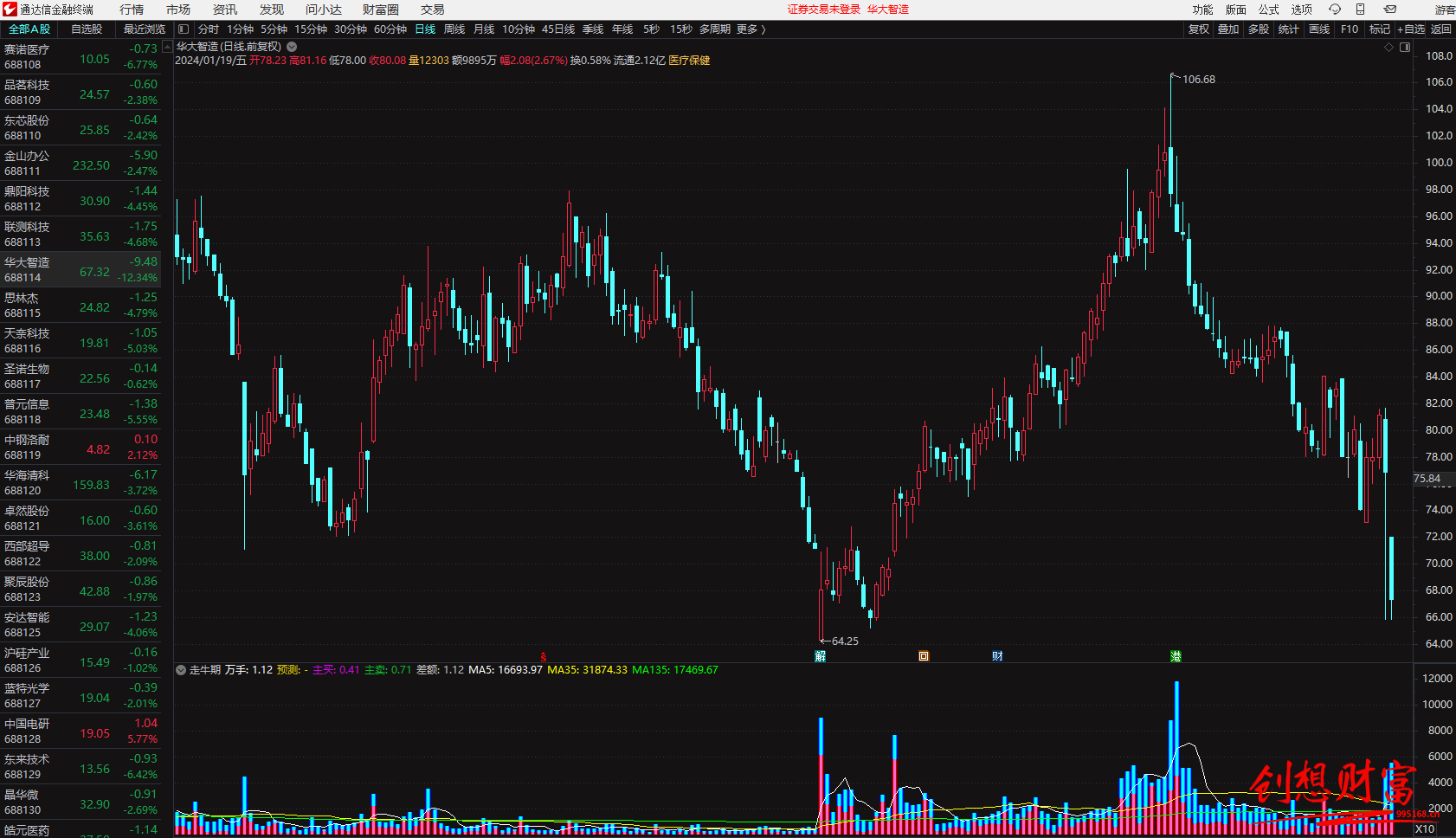Click the 港 marker under the chart

(1176, 656)
